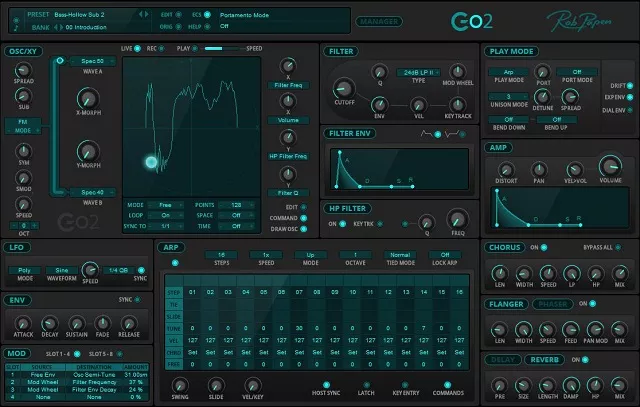
Task: Switch to the FLANGER tab
Action: (506, 304)
